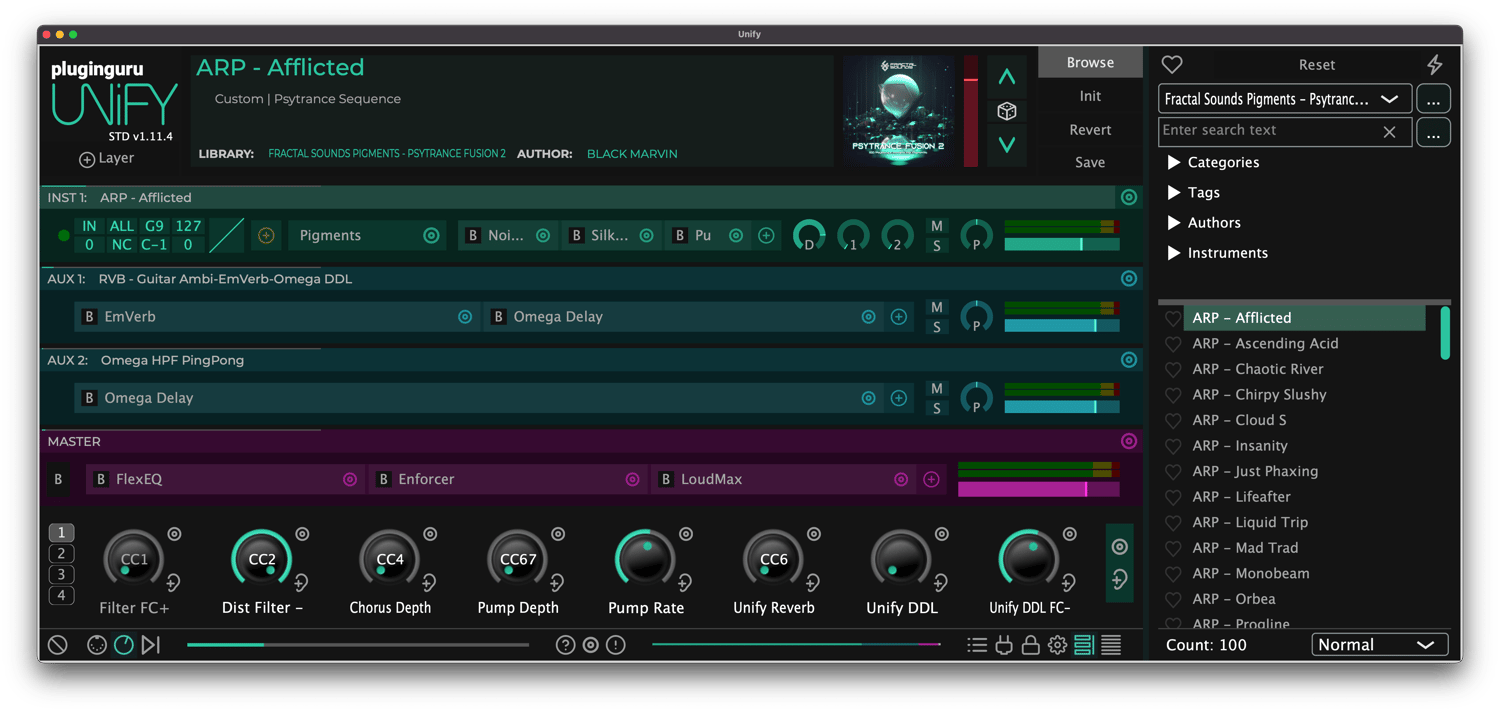Click the lightning bolt icon in browser header
This screenshot has width=1500, height=712.
pos(1434,64)
